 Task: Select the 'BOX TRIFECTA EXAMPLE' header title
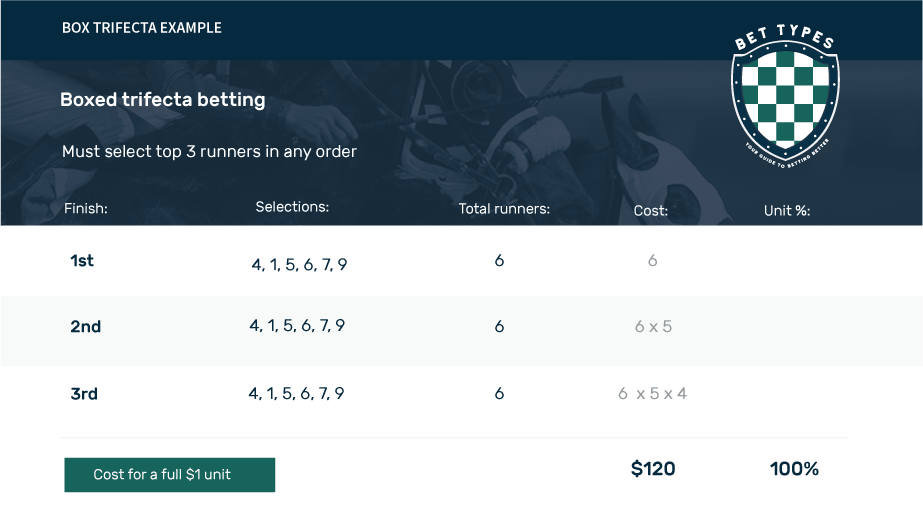(x=142, y=28)
